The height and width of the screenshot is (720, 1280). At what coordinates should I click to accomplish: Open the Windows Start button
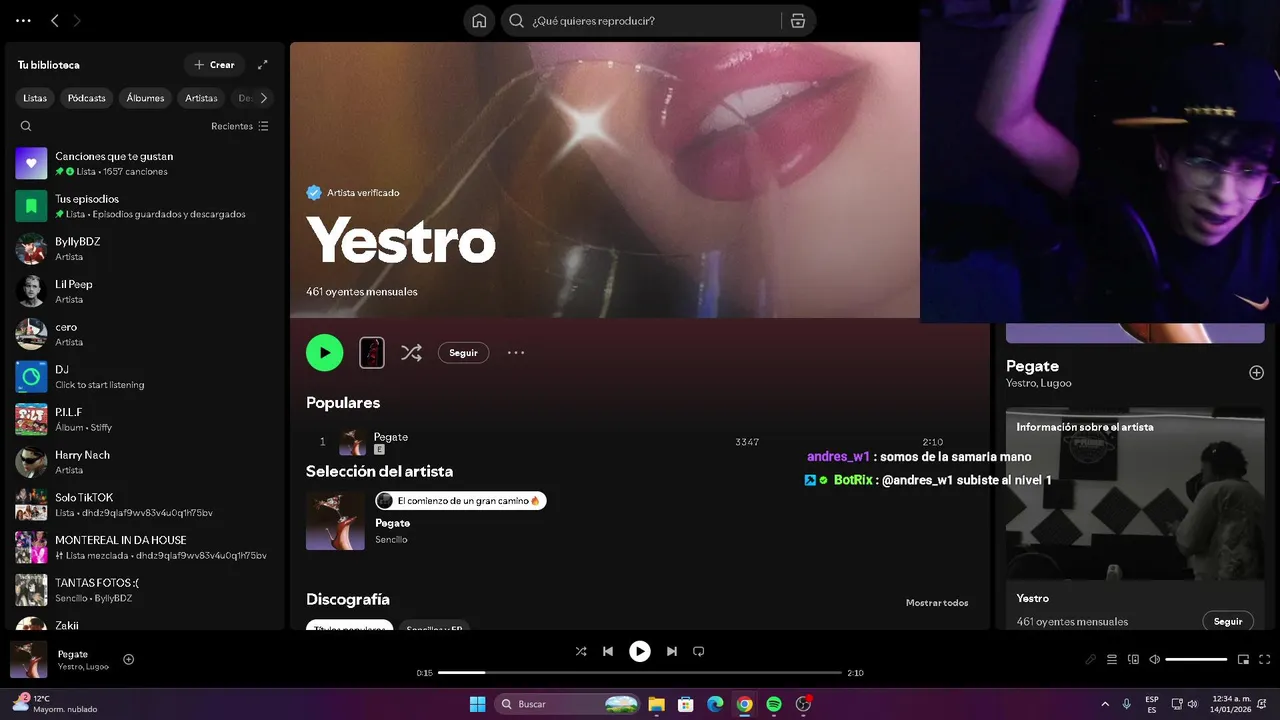[x=477, y=704]
